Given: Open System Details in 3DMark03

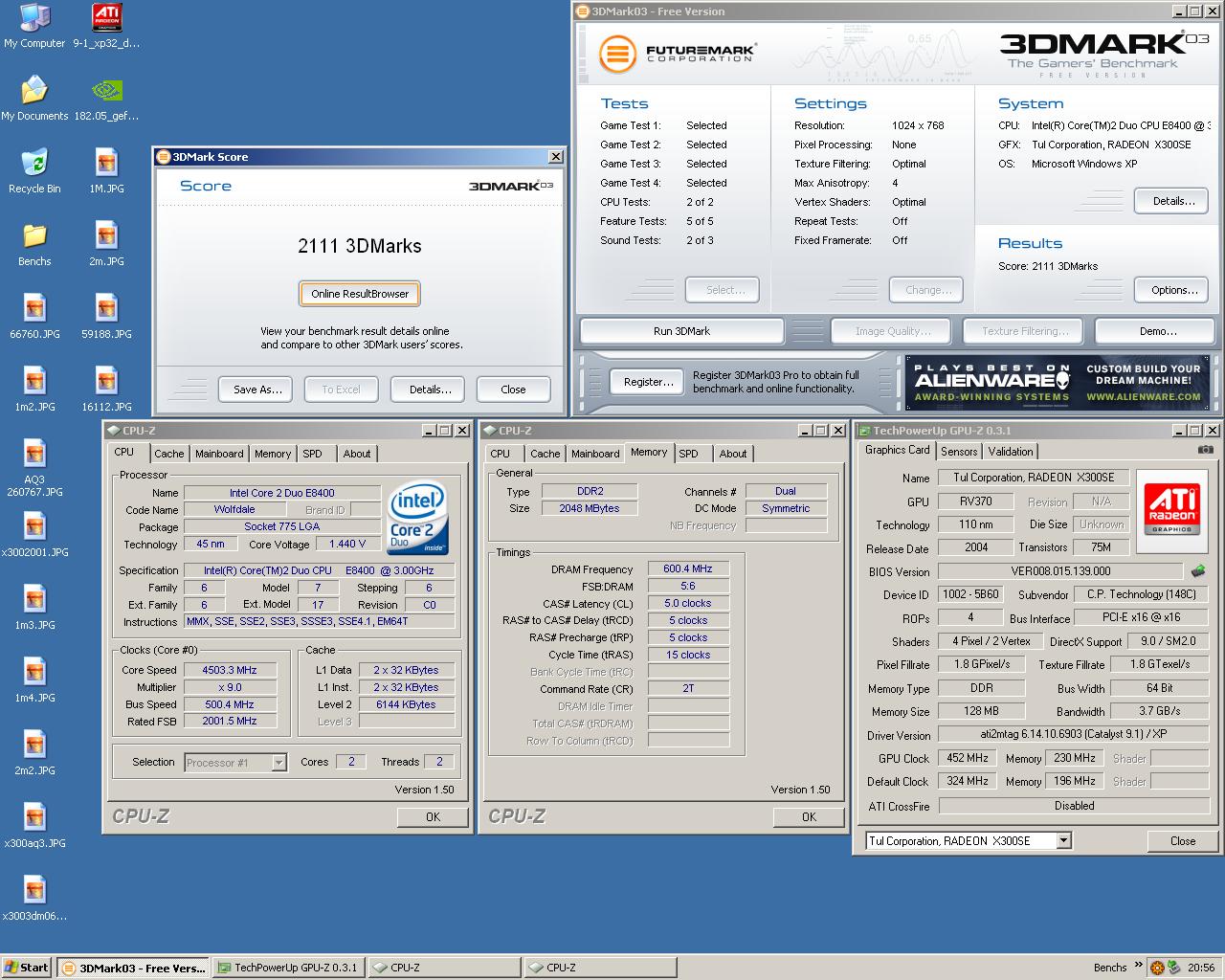Looking at the screenshot, I should (x=1173, y=201).
